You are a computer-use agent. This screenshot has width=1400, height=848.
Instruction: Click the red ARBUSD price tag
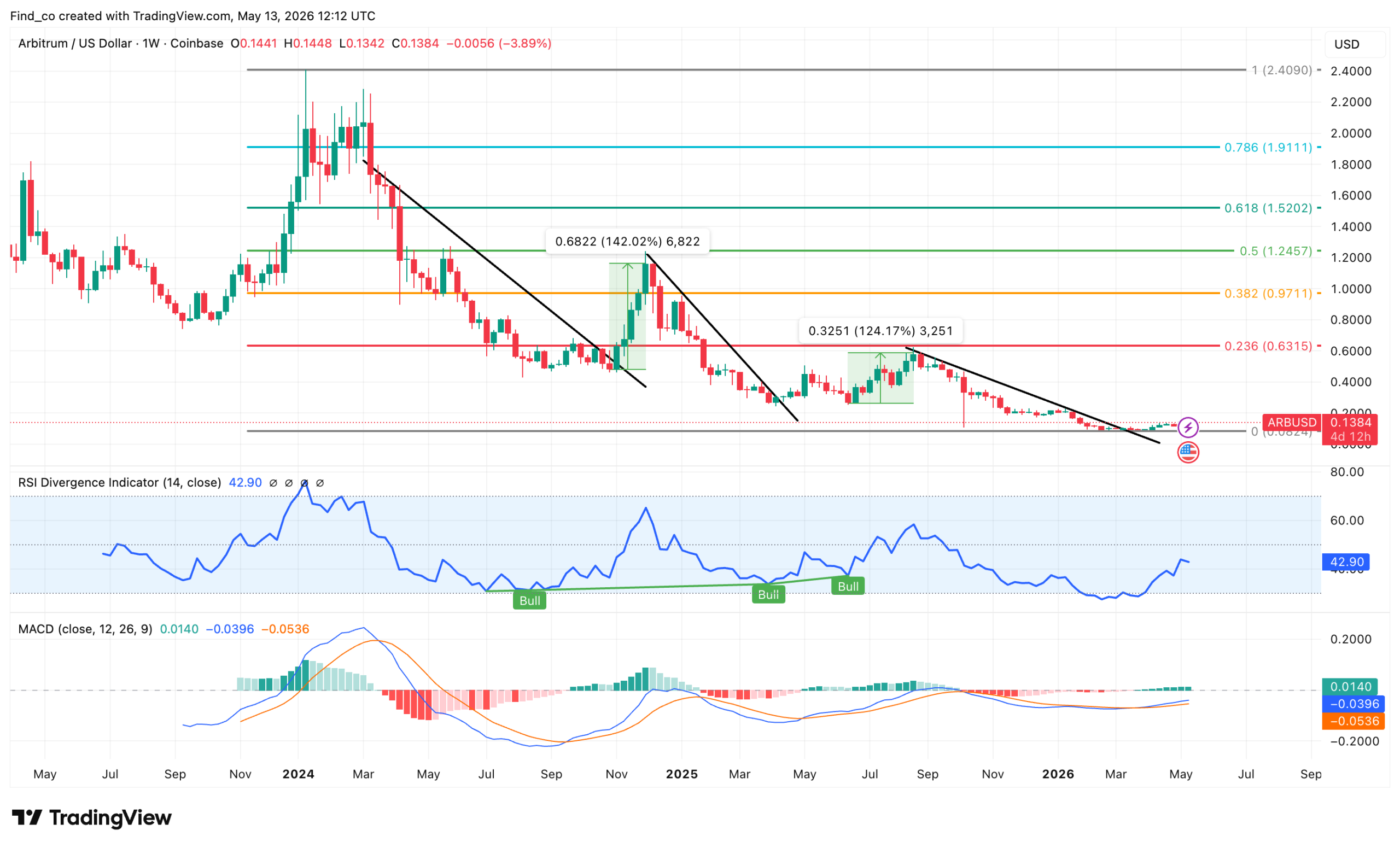[1292, 422]
